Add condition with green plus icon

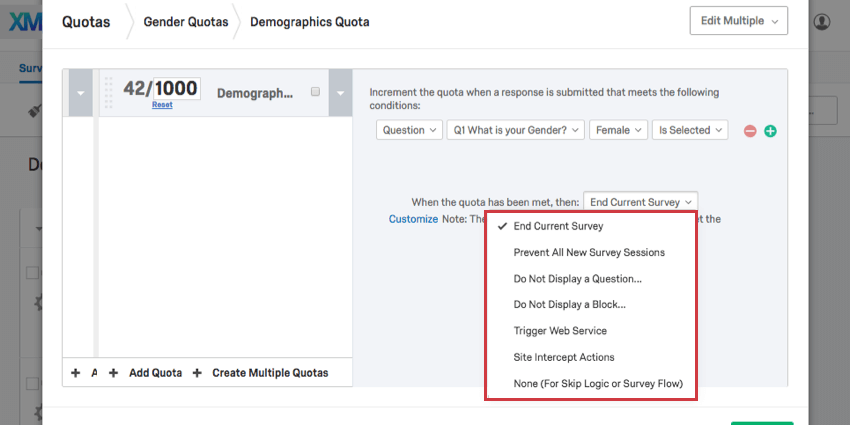pos(770,131)
